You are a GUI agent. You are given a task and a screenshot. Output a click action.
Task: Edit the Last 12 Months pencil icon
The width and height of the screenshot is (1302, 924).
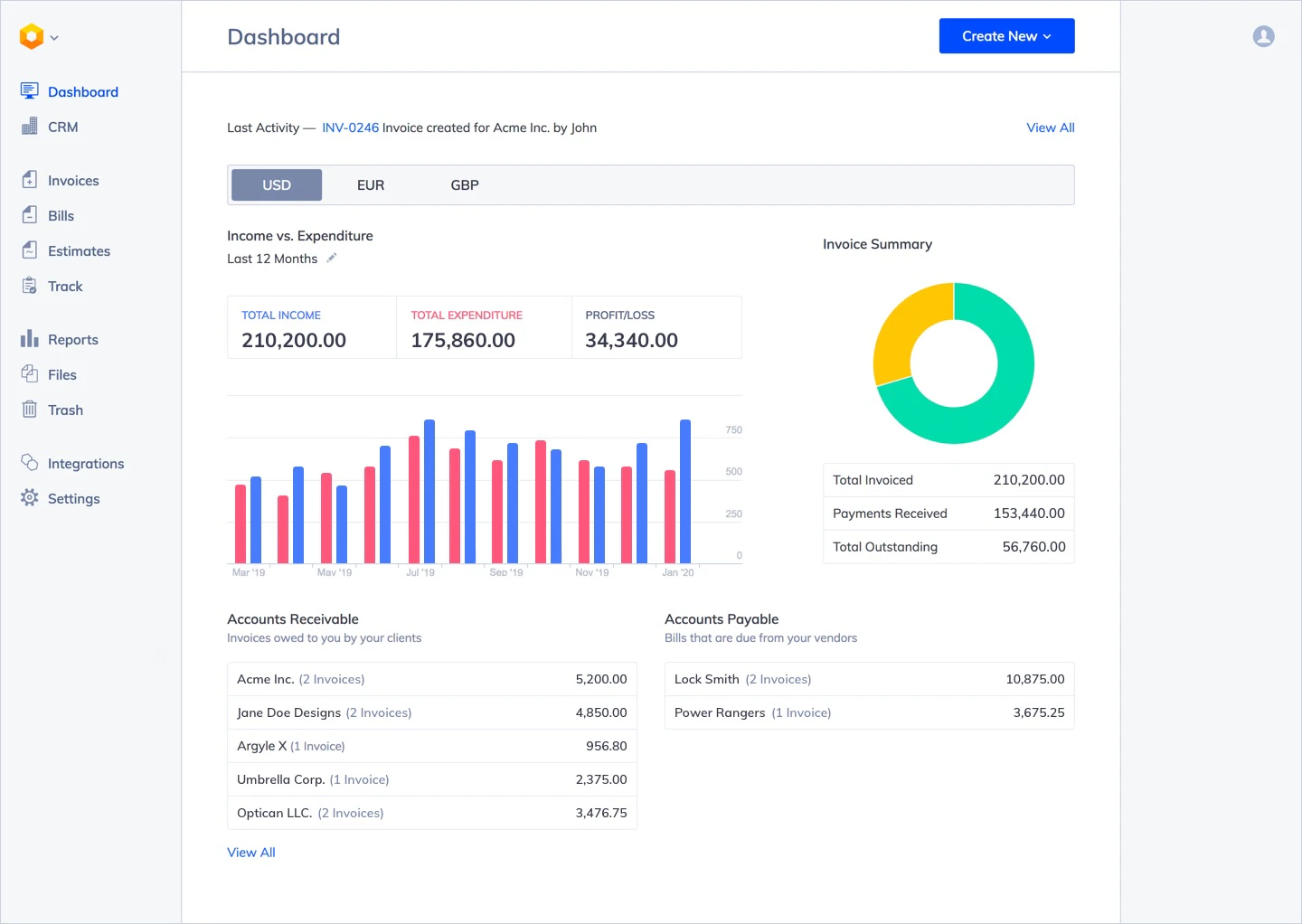[x=332, y=259]
